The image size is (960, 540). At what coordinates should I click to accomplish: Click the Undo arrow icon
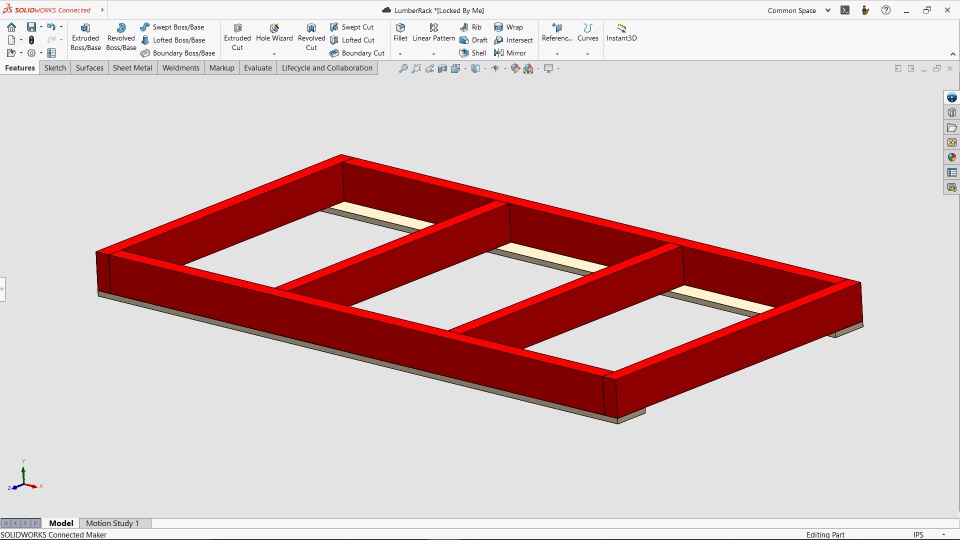pos(51,27)
